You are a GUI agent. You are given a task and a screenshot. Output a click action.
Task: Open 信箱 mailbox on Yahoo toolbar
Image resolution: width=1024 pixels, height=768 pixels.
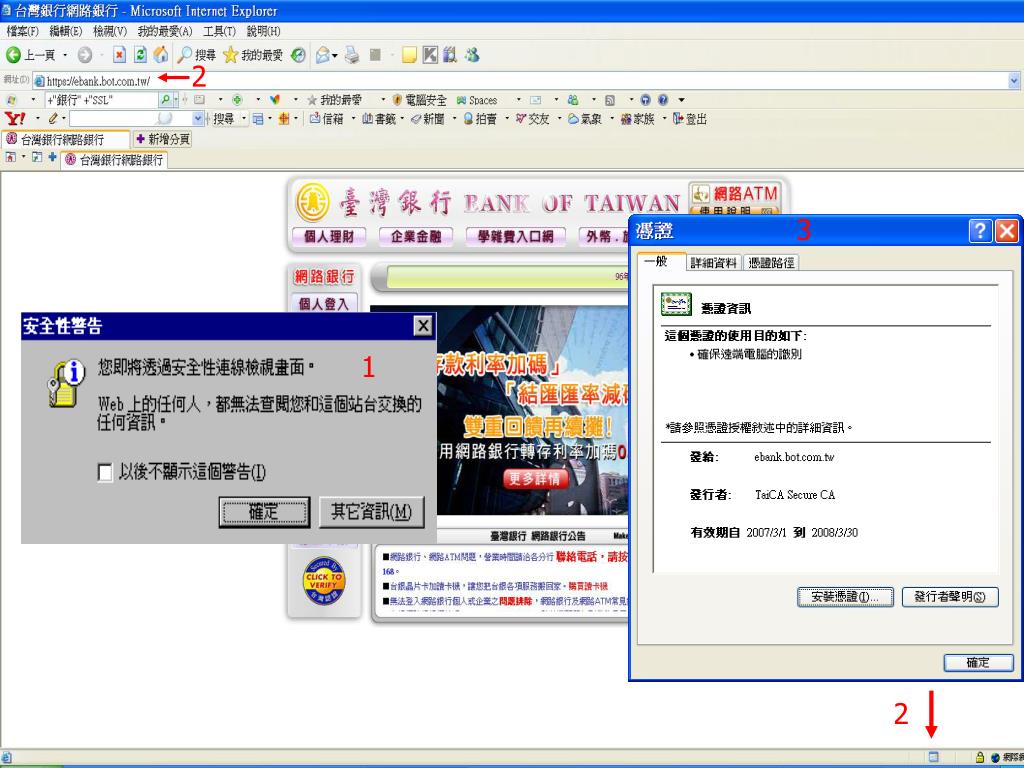[326, 119]
